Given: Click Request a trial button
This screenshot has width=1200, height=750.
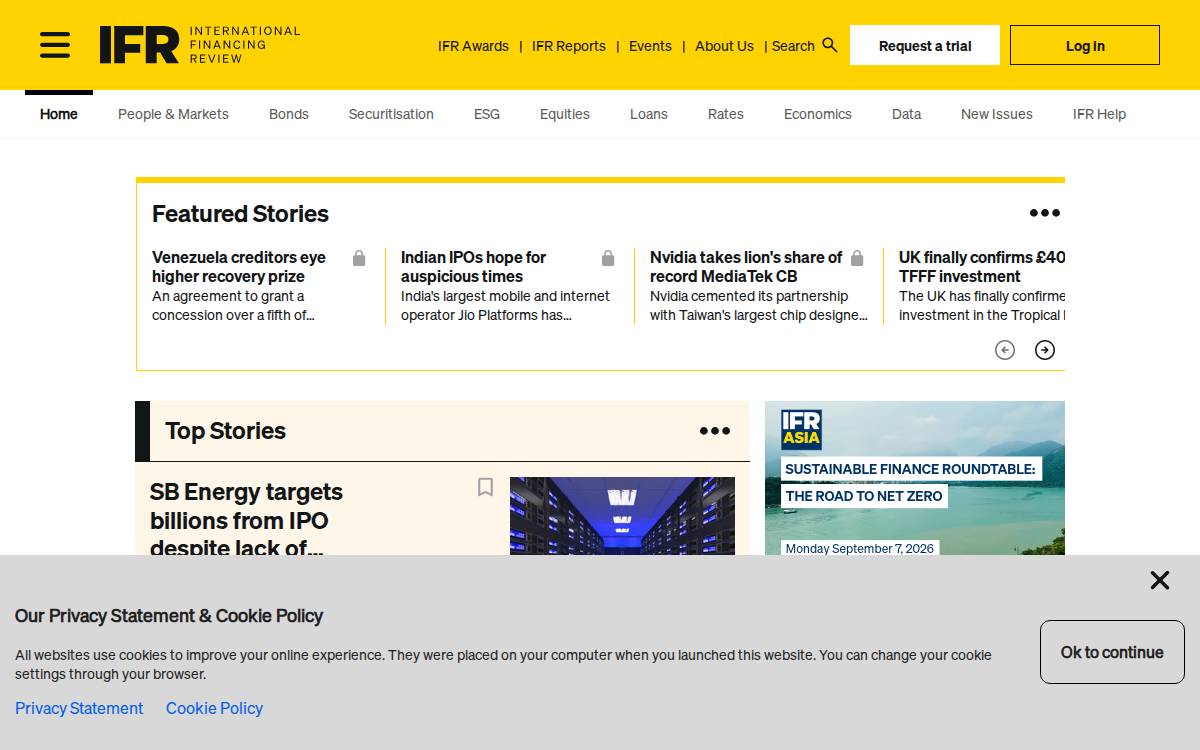Looking at the screenshot, I should coord(925,45).
